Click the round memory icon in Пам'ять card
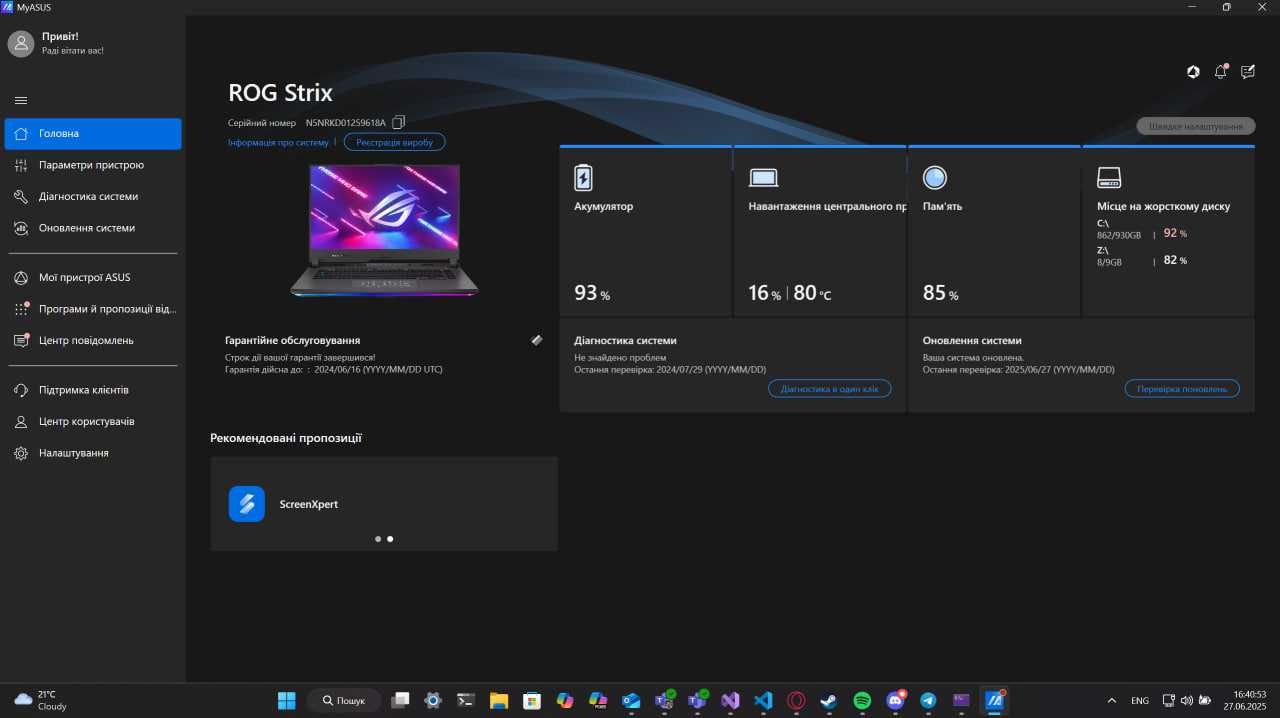Image resolution: width=1280 pixels, height=718 pixels. coord(934,178)
